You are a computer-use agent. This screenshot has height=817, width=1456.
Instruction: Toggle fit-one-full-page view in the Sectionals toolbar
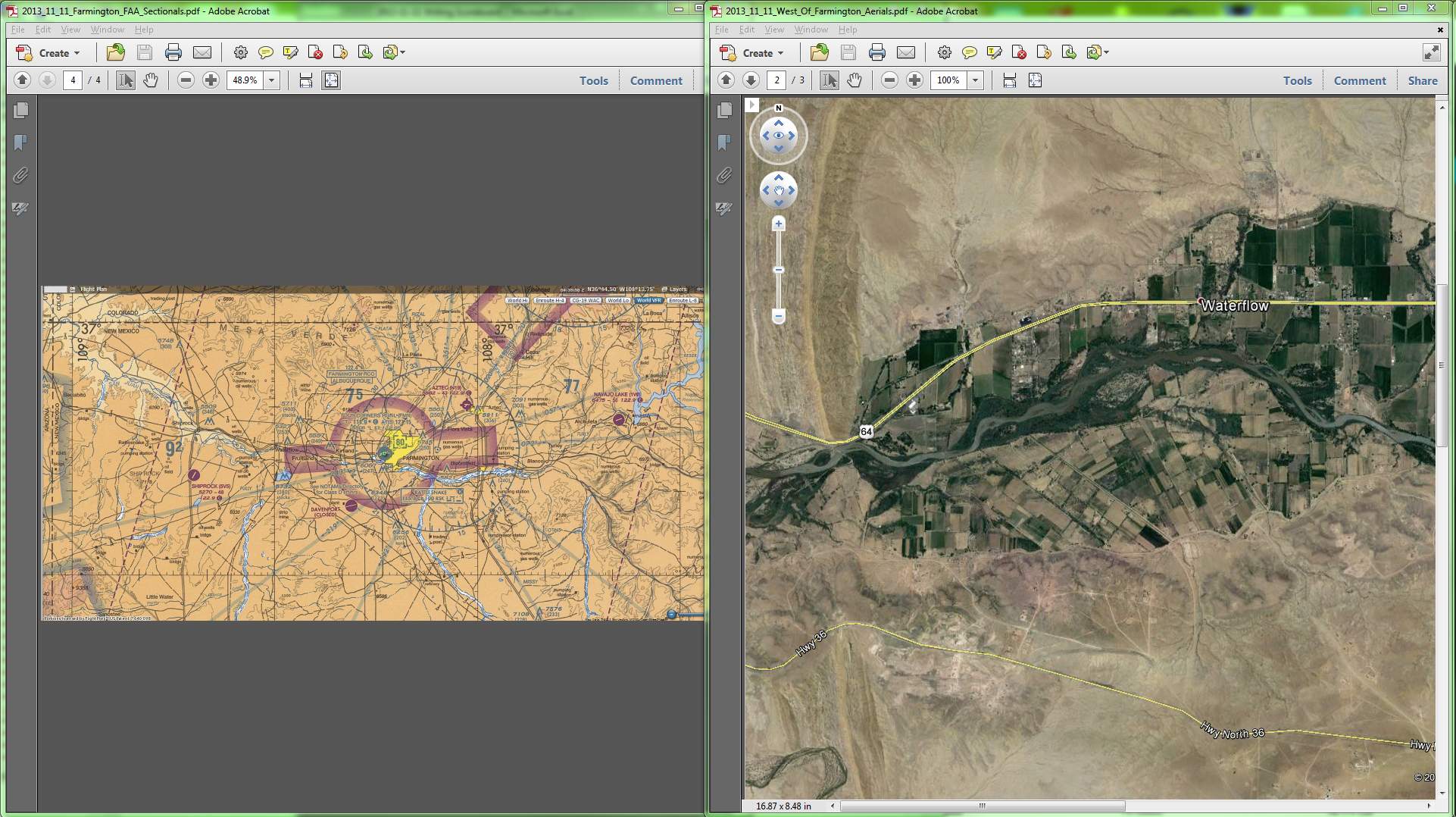tap(331, 80)
